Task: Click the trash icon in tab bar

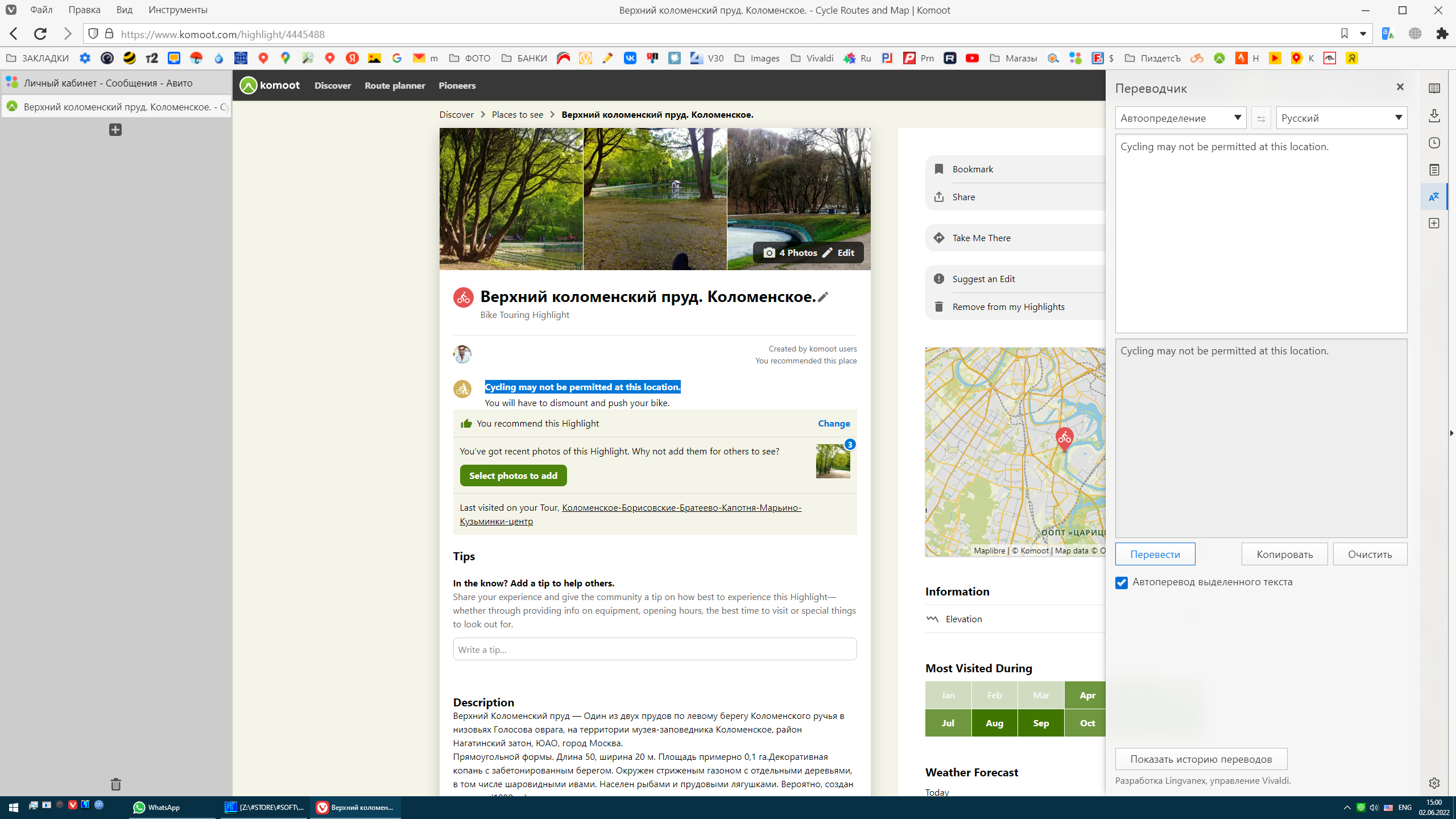Action: click(x=115, y=784)
